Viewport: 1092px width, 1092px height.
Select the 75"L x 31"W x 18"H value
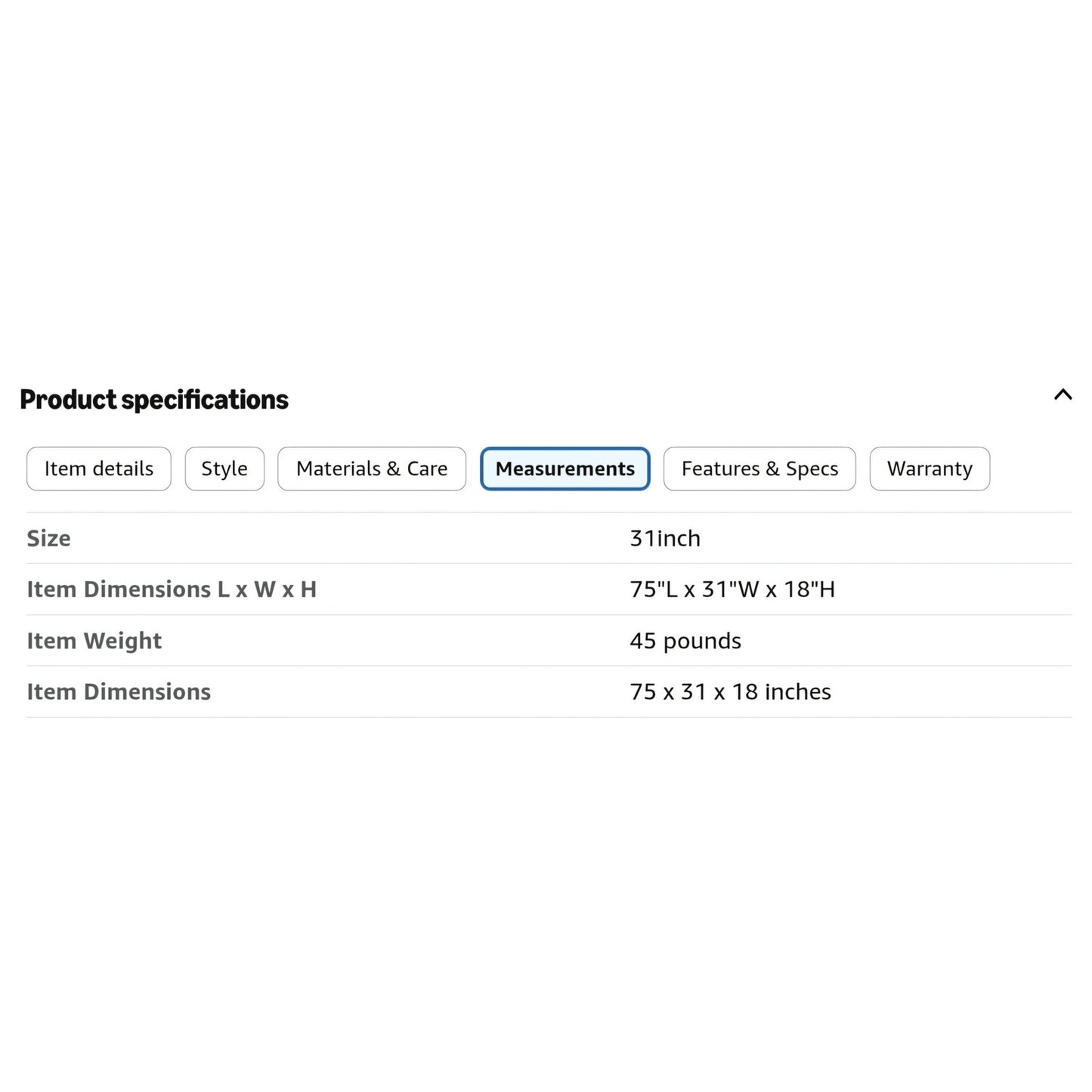[732, 589]
